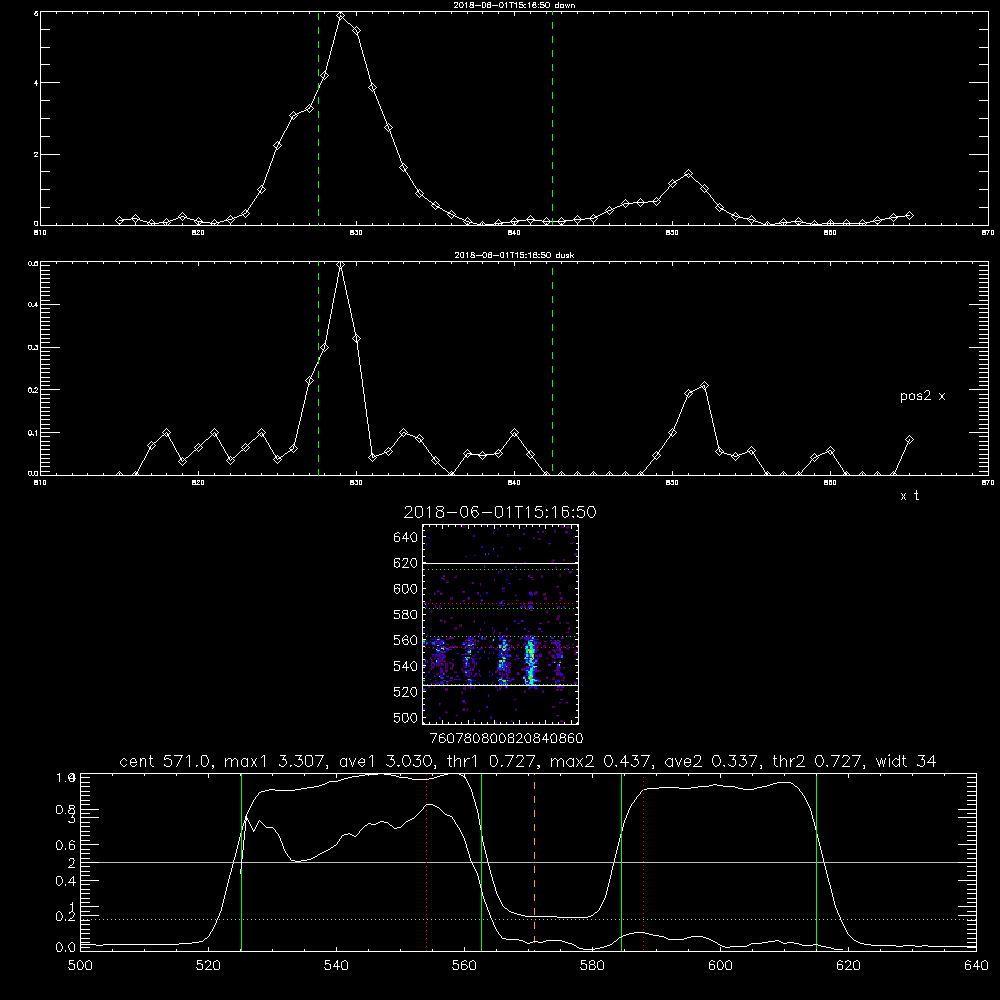Click the dotted horizontal threshold line in the bottom plot
This screenshot has height=1000, width=1000.
[528, 919]
